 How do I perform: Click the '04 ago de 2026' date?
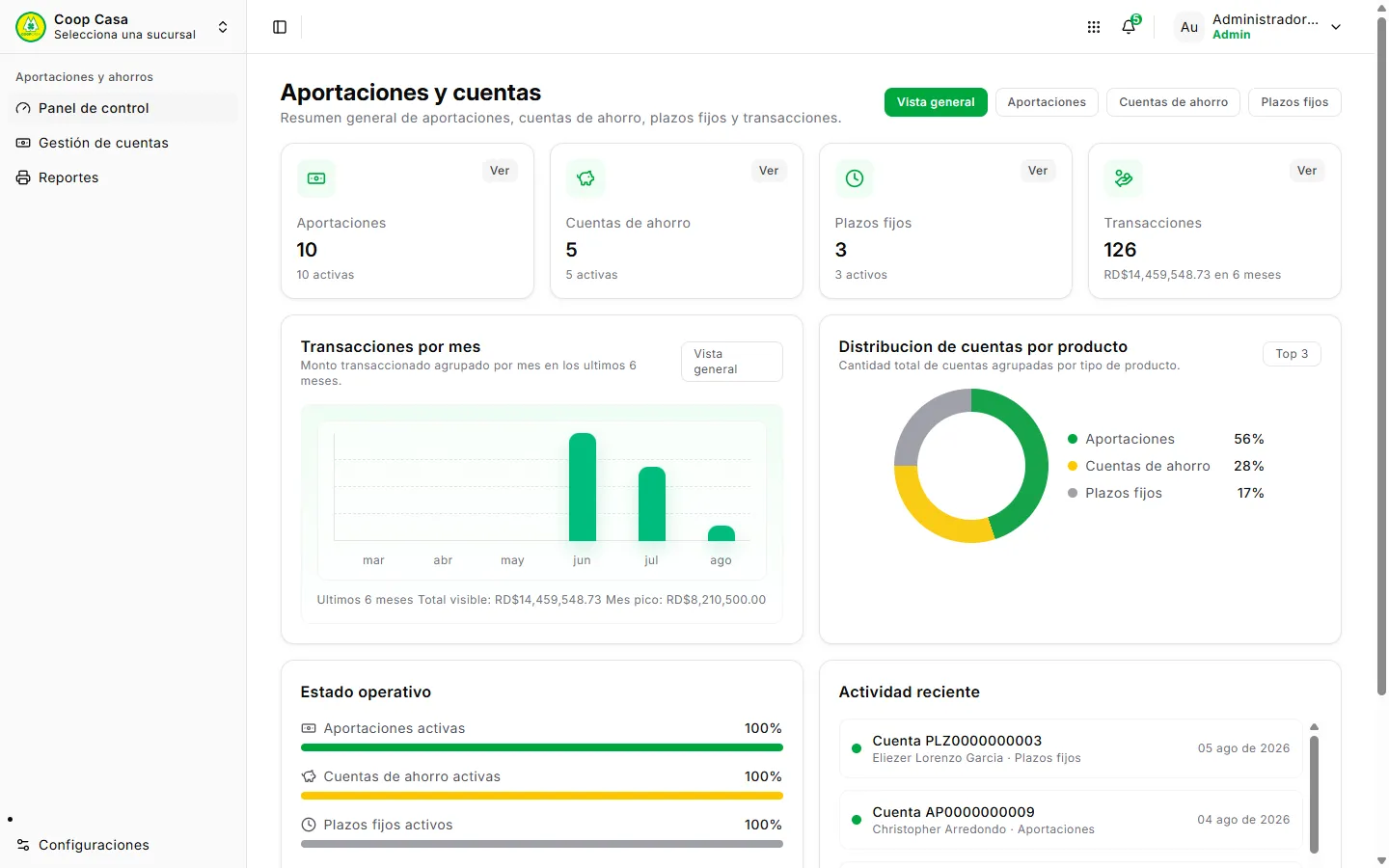[x=1243, y=820]
